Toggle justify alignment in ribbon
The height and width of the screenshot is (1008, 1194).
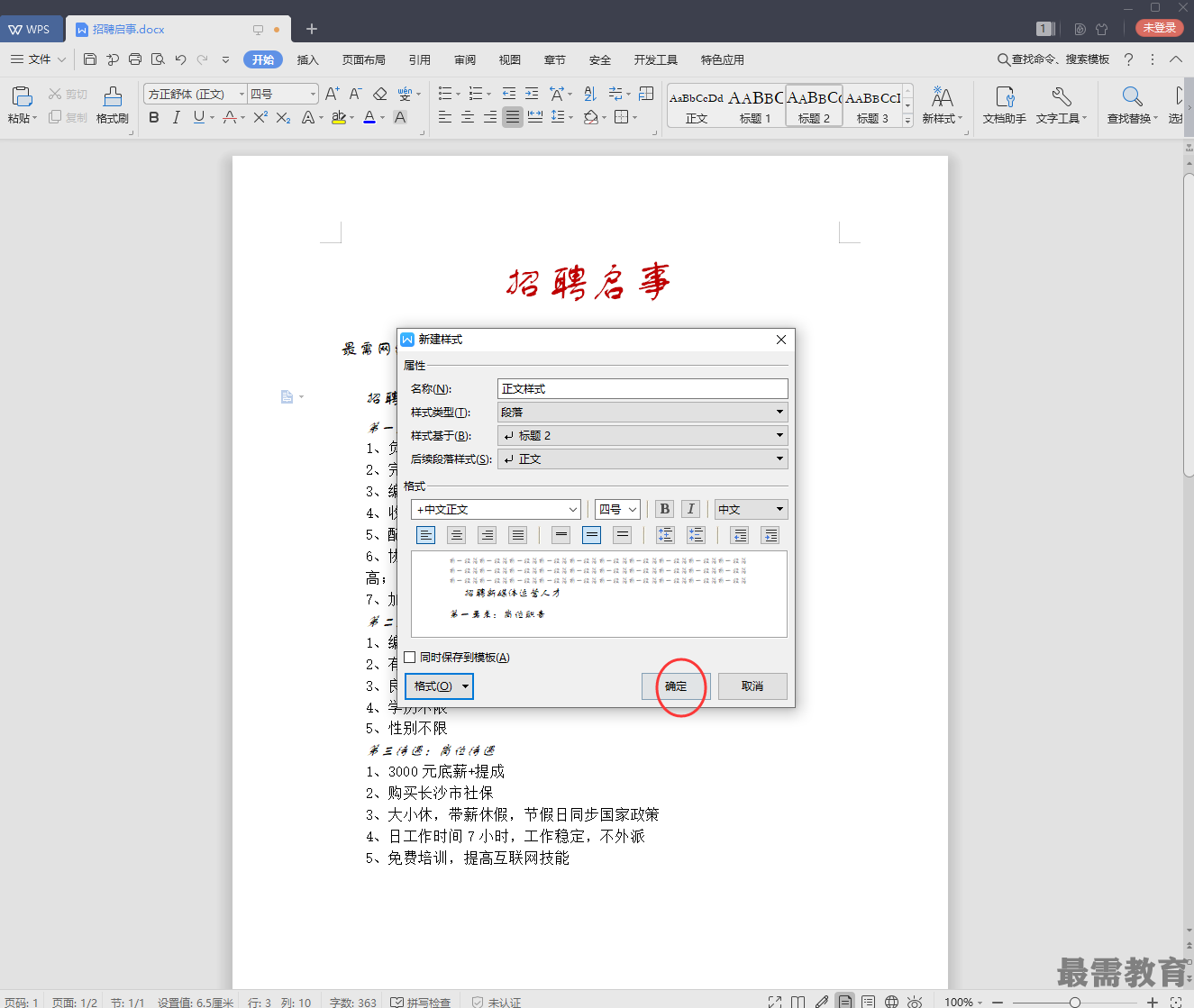click(513, 117)
